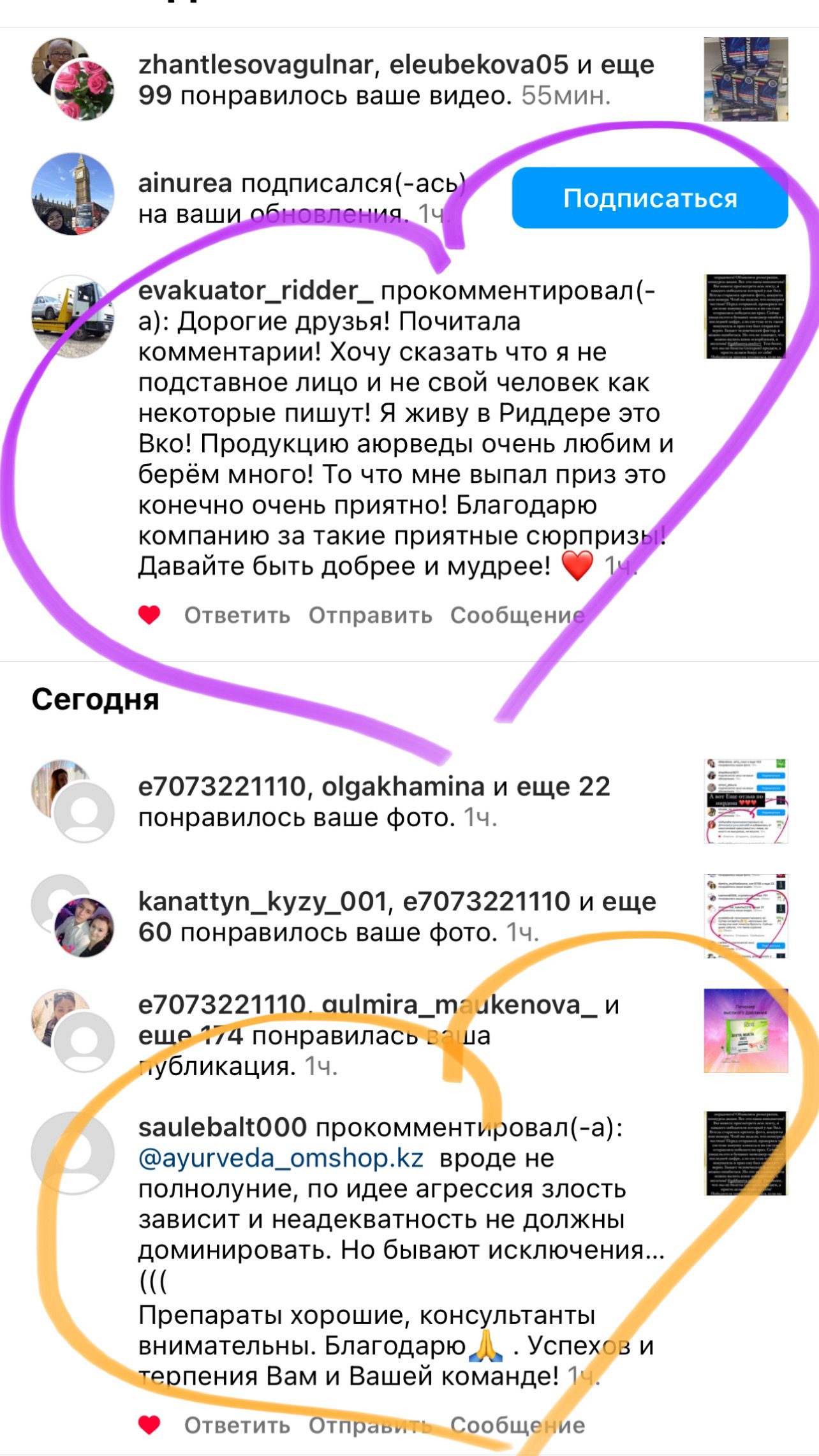The image size is (819, 1456).
Task: Click Ответить under saulebalt000 comment
Action: [x=237, y=1425]
